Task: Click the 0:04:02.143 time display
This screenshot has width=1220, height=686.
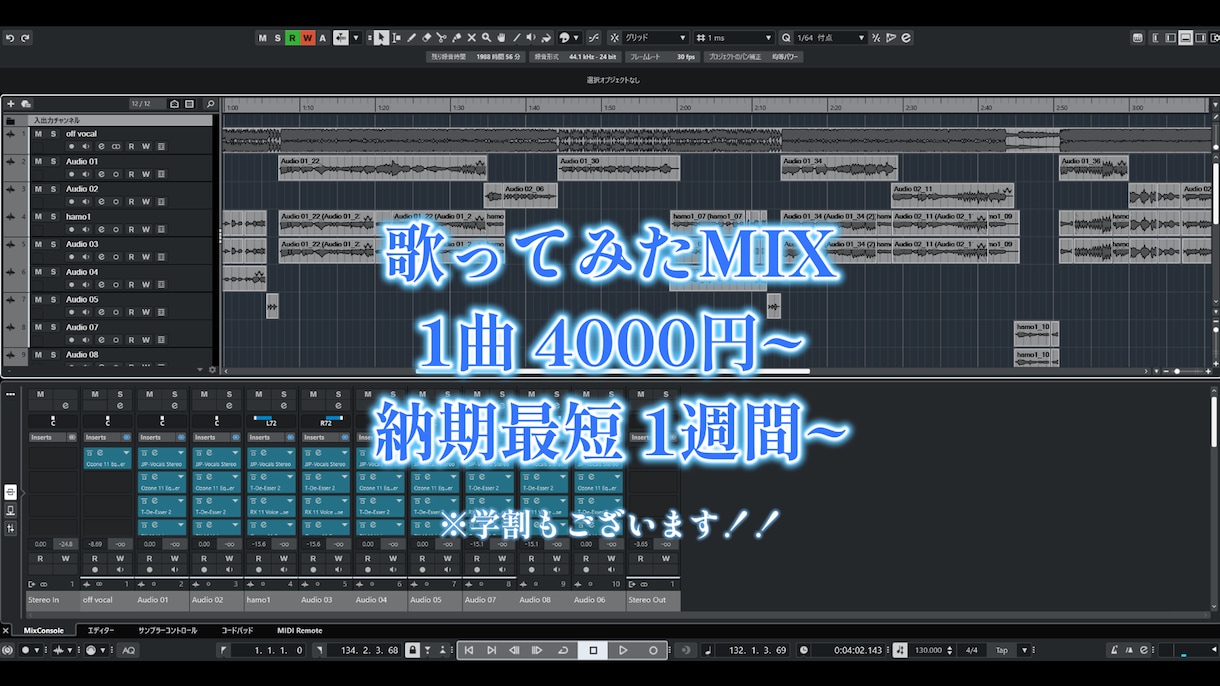Action: click(x=859, y=651)
